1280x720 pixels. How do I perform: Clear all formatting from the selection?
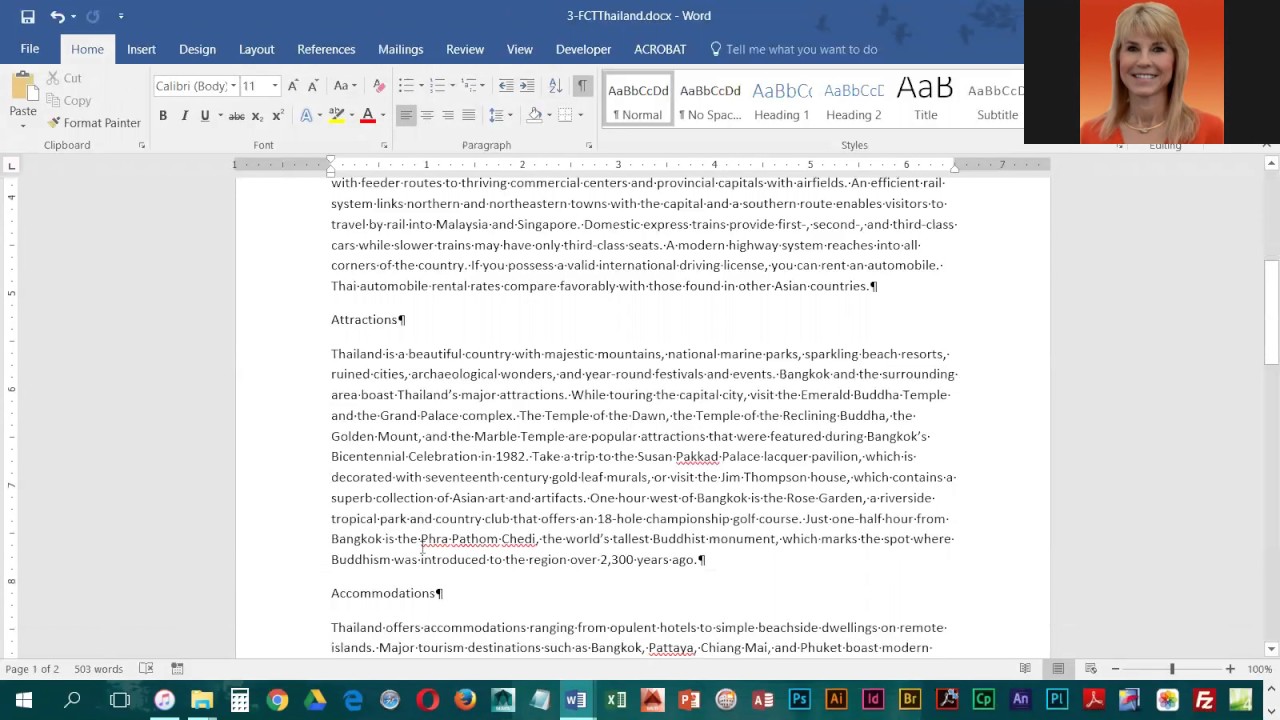378,86
